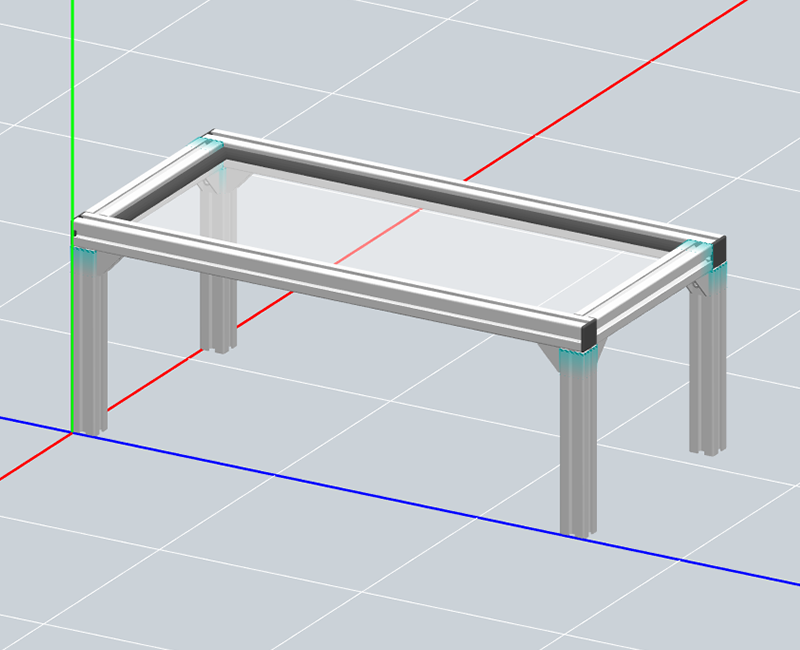Select the front-left table leg
The width and height of the screenshot is (800, 650).
(90, 350)
